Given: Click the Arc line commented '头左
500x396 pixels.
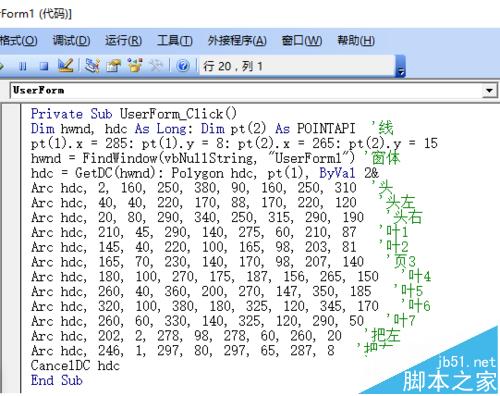Looking at the screenshot, I should (x=223, y=202).
